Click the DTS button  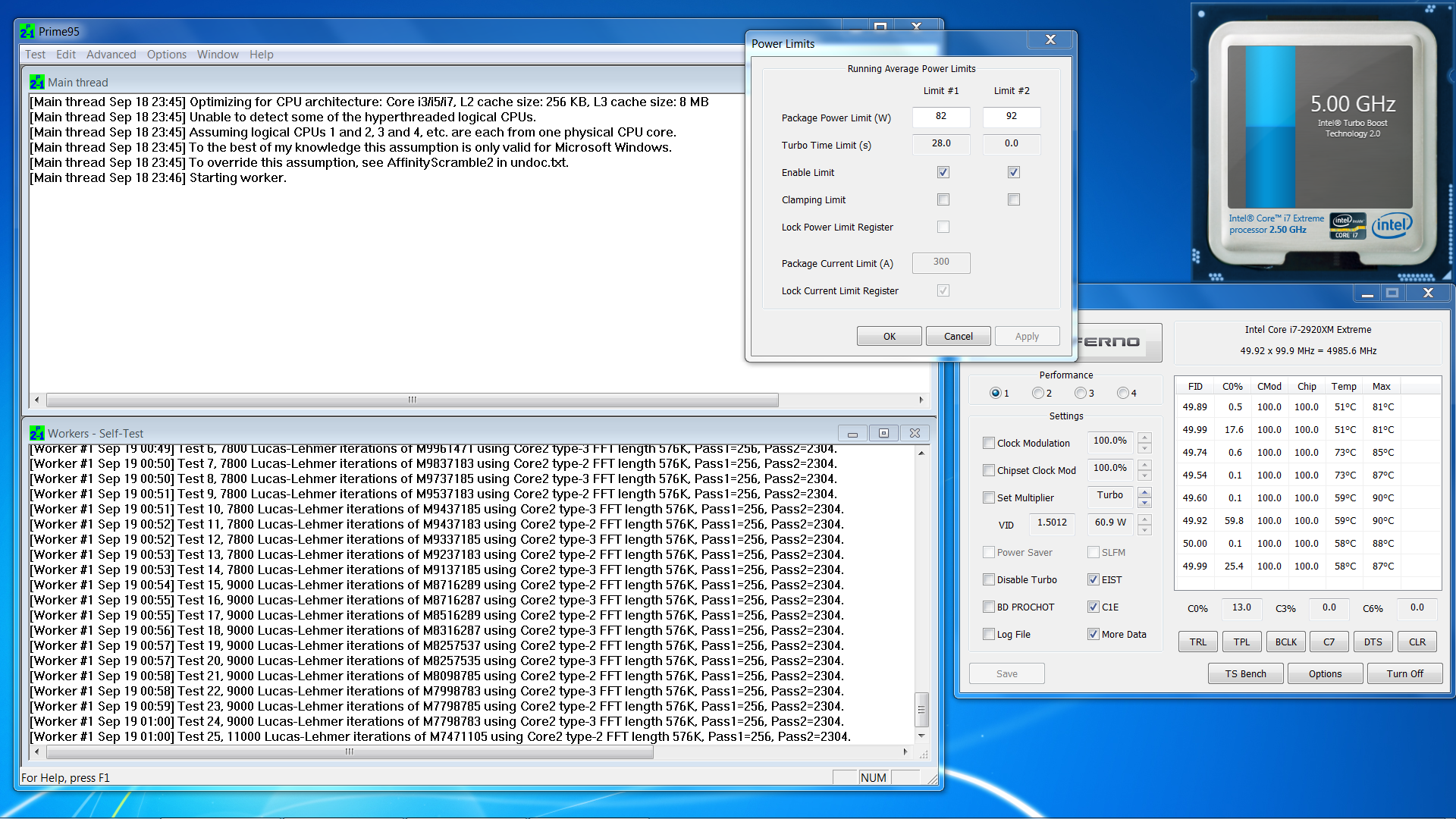tap(1373, 642)
